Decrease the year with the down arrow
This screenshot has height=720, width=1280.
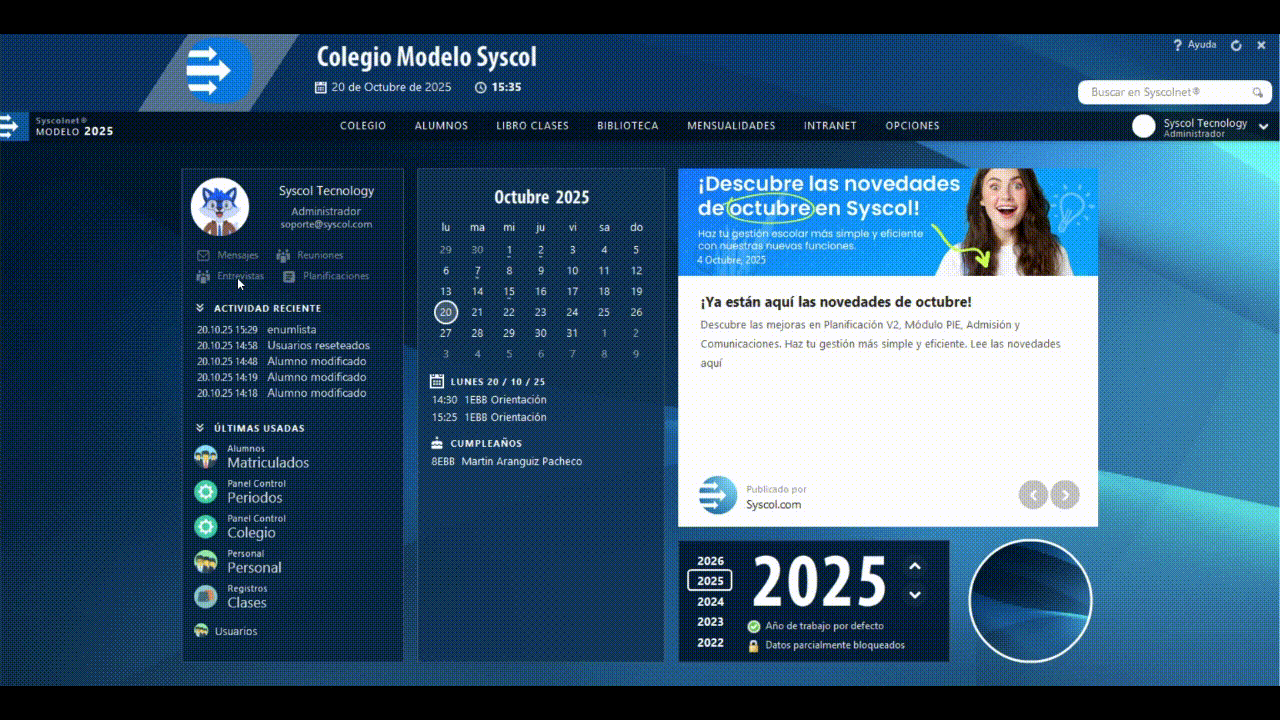pyautogui.click(x=914, y=594)
